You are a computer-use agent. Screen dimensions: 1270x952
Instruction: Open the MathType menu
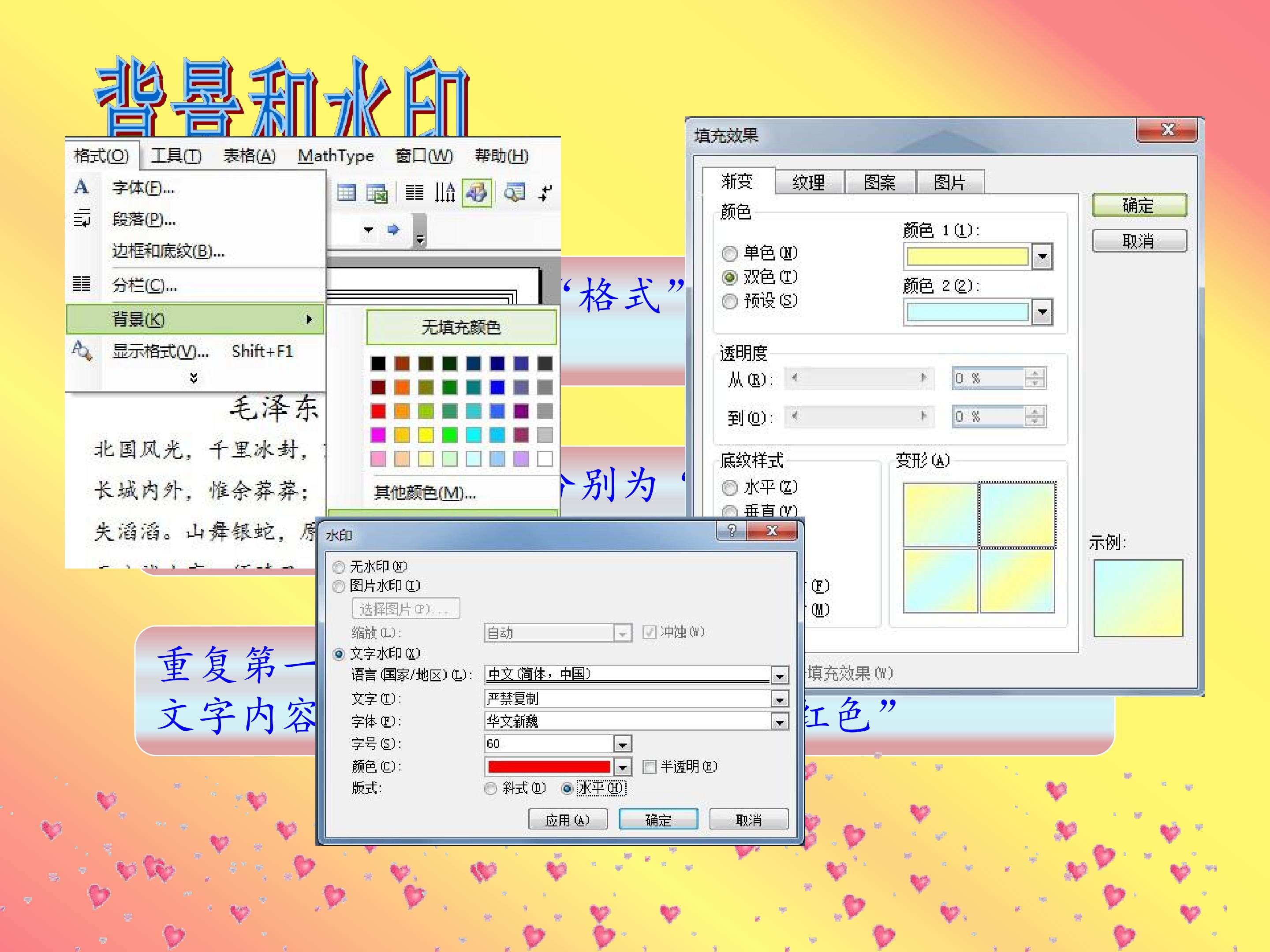tap(336, 156)
